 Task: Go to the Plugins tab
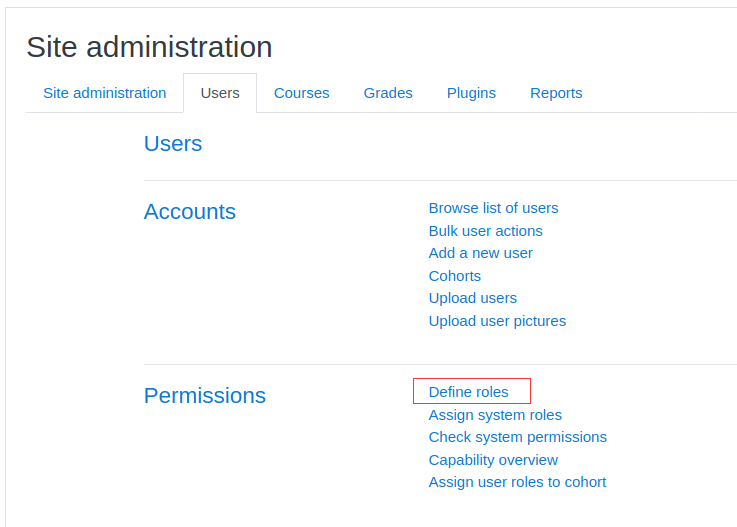(x=471, y=93)
